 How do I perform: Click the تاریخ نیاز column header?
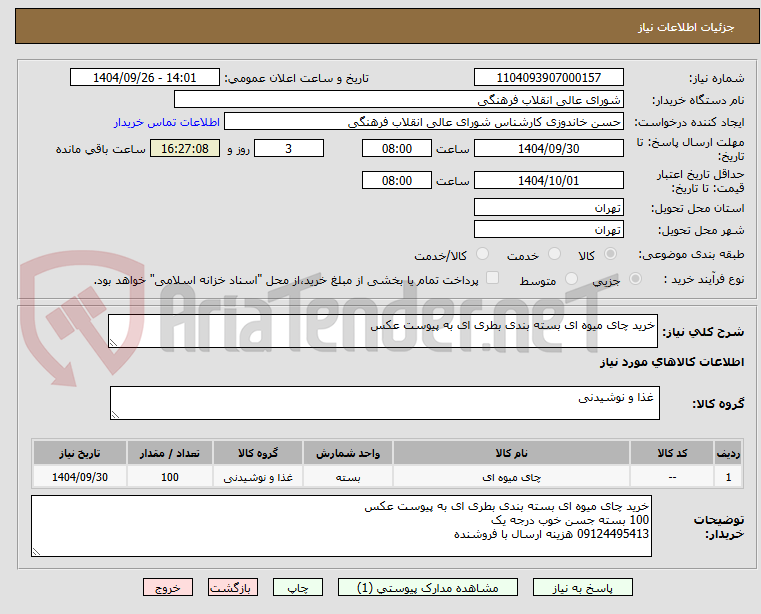tap(80, 453)
